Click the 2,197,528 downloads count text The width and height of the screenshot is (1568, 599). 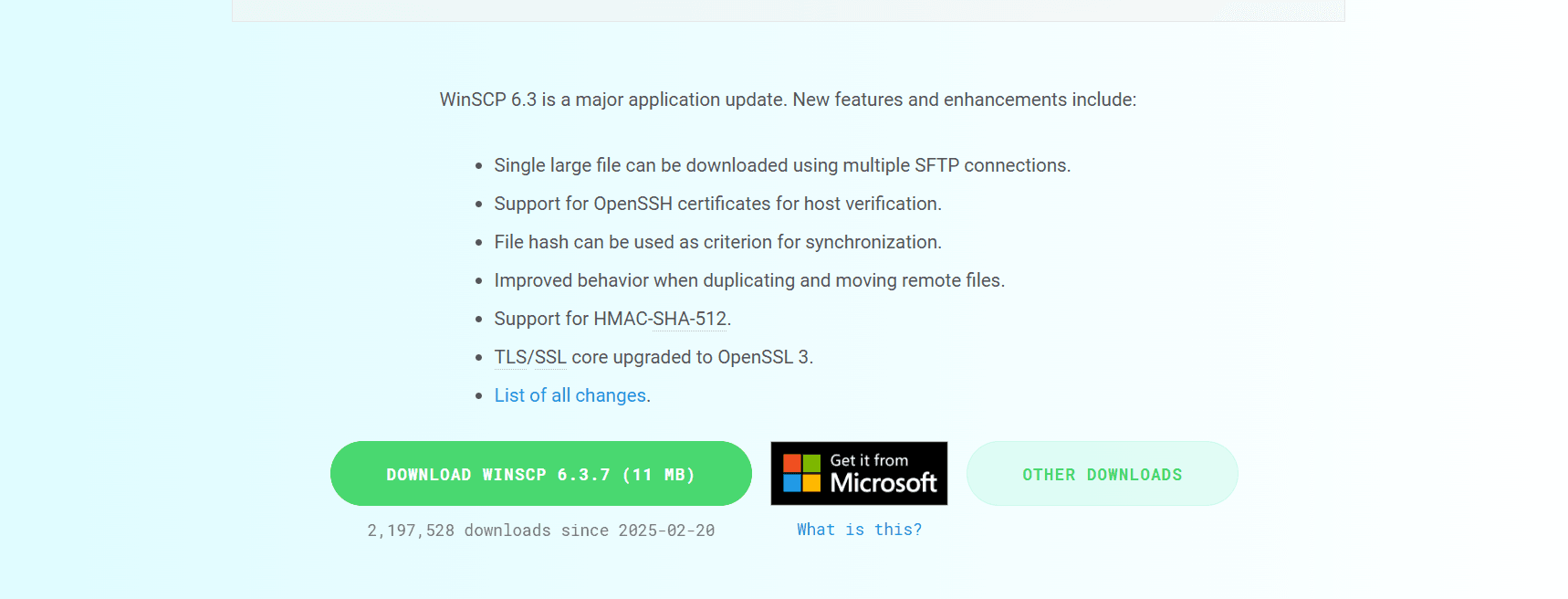click(x=410, y=531)
